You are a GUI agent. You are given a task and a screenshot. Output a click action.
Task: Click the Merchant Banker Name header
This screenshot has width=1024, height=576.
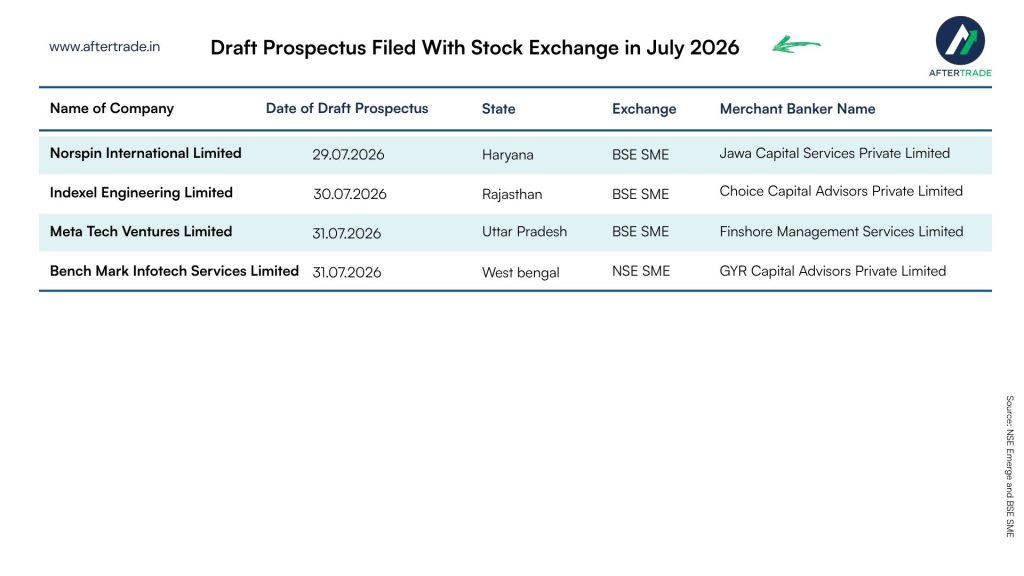pyautogui.click(x=797, y=109)
